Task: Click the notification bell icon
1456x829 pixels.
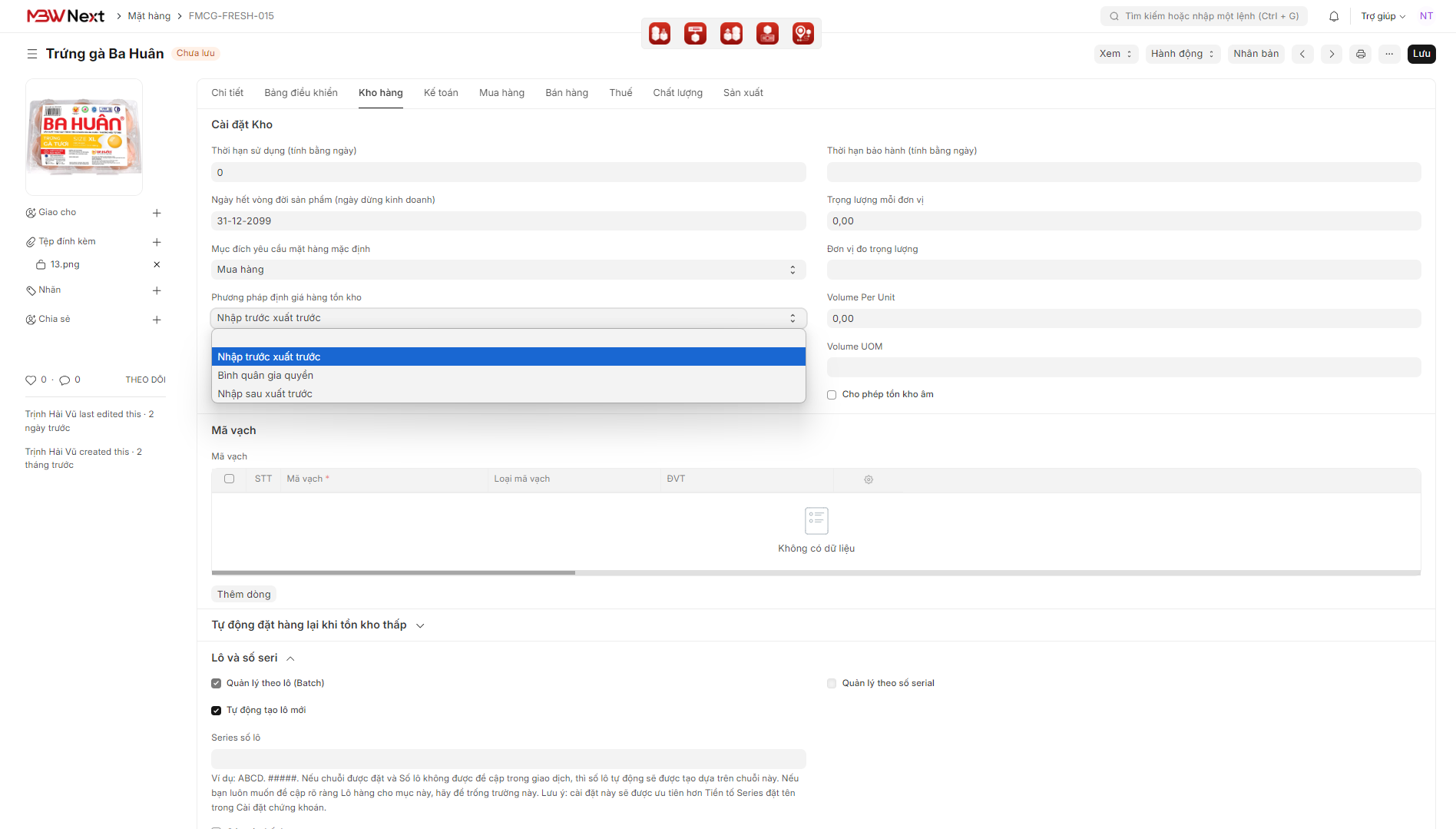Action: (1334, 16)
